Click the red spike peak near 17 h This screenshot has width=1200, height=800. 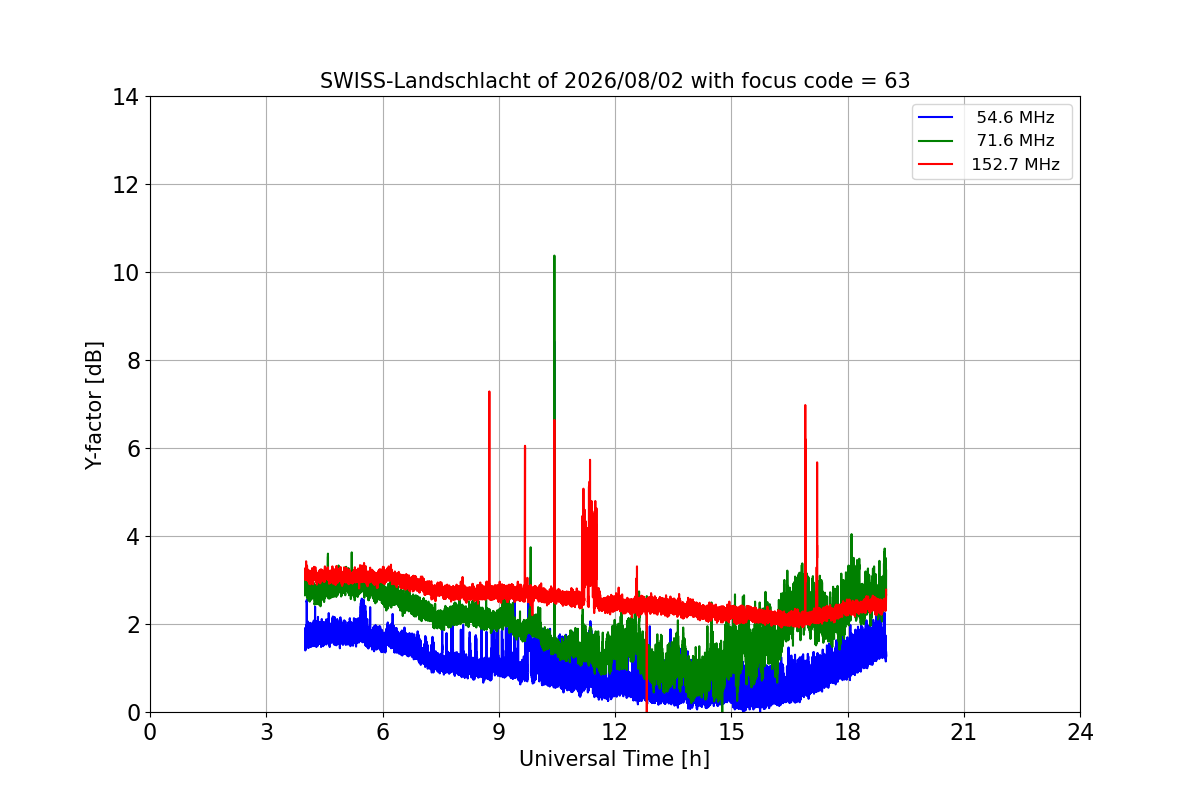[804, 406]
